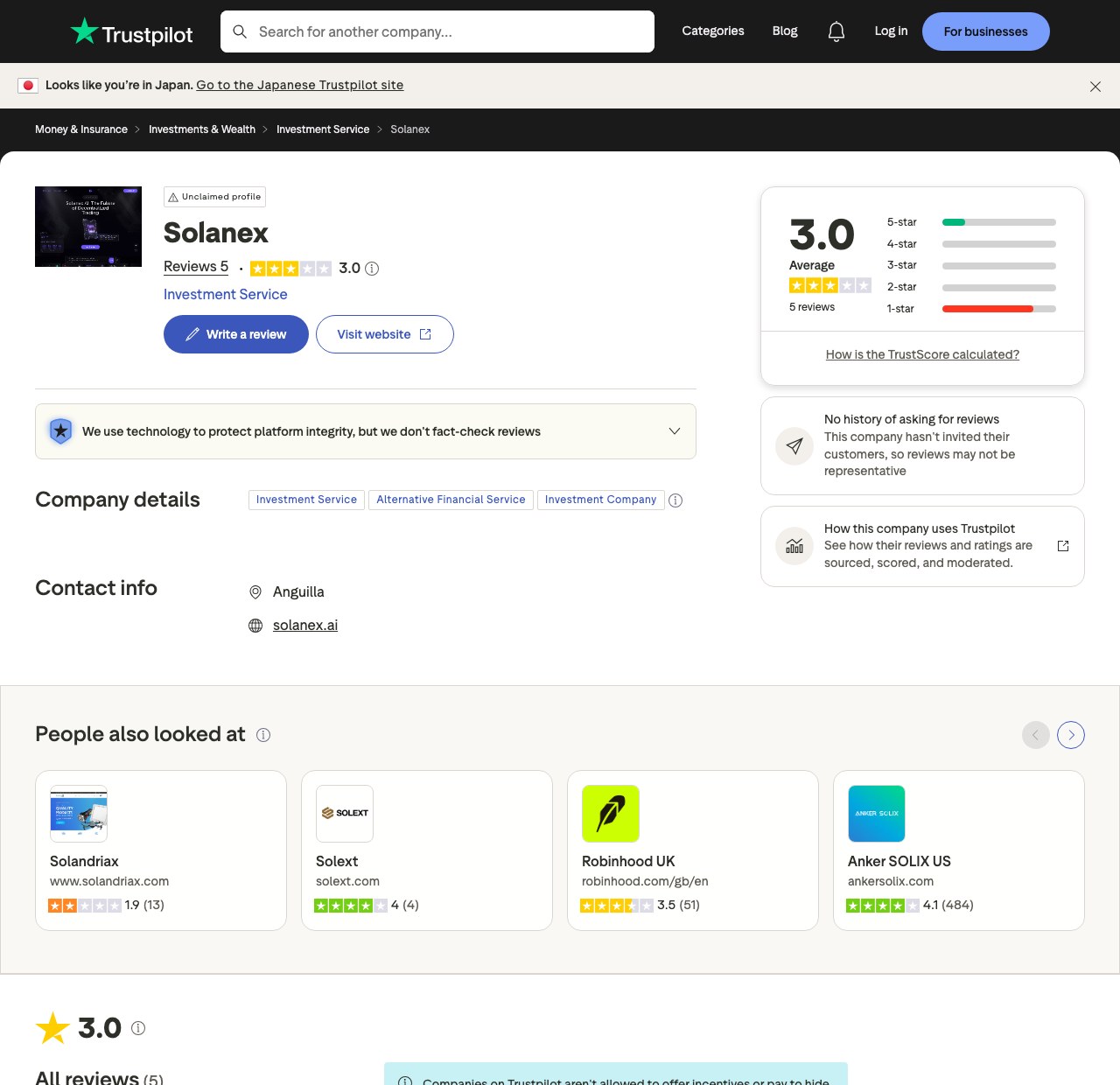Click the paper plane invitation icon
The image size is (1120, 1085).
[x=794, y=446]
